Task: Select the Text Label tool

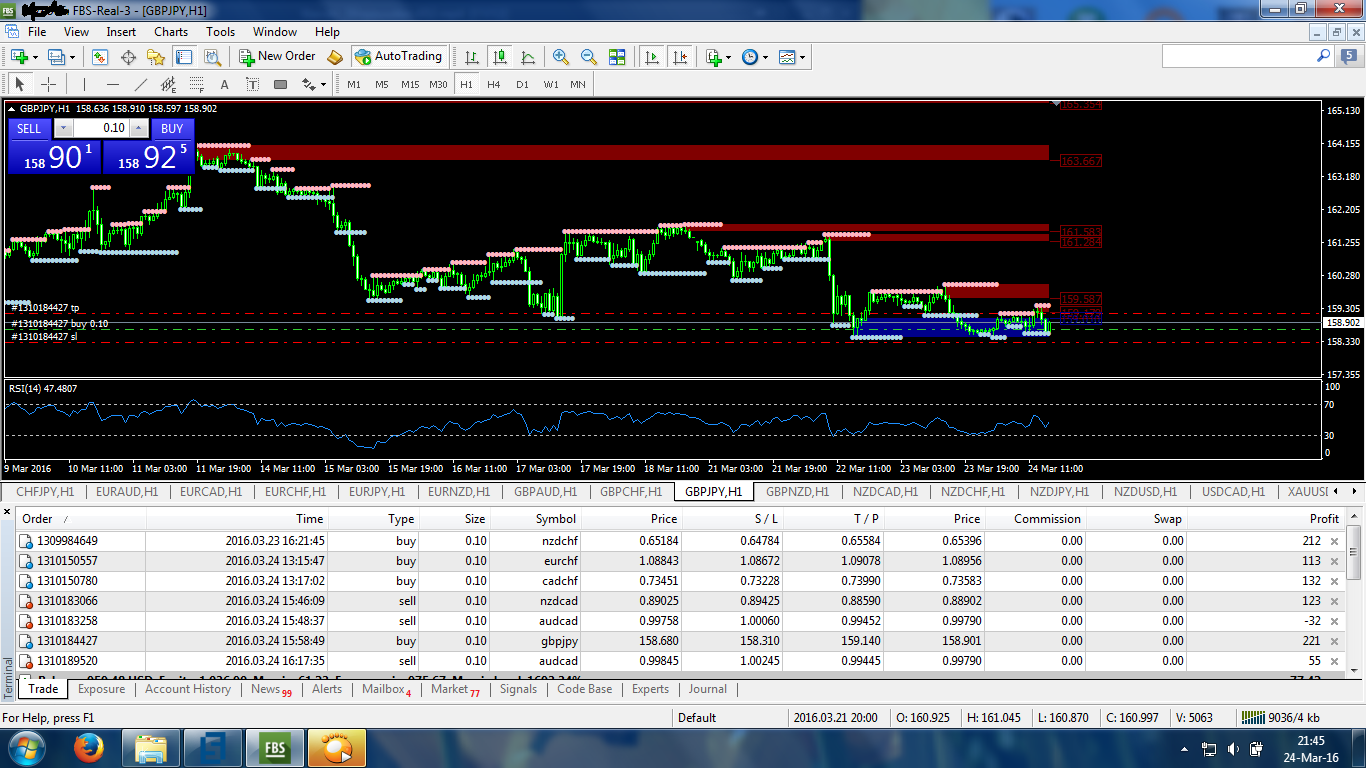Action: (253, 84)
